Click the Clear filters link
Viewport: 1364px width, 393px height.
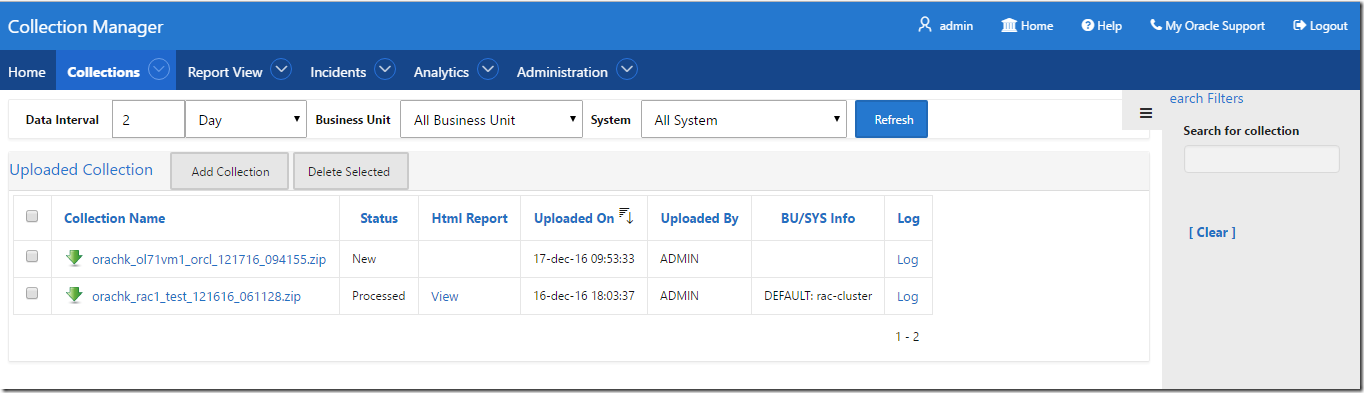tap(1212, 232)
